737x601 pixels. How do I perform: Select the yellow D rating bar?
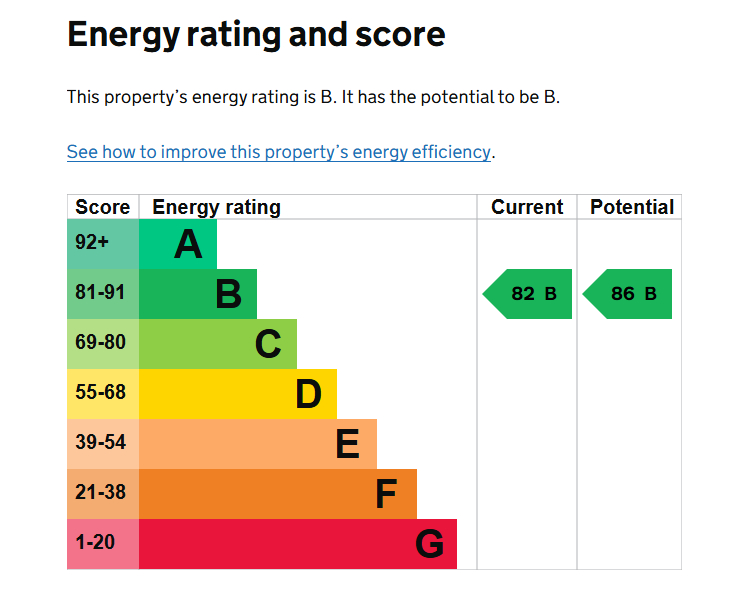[238, 394]
